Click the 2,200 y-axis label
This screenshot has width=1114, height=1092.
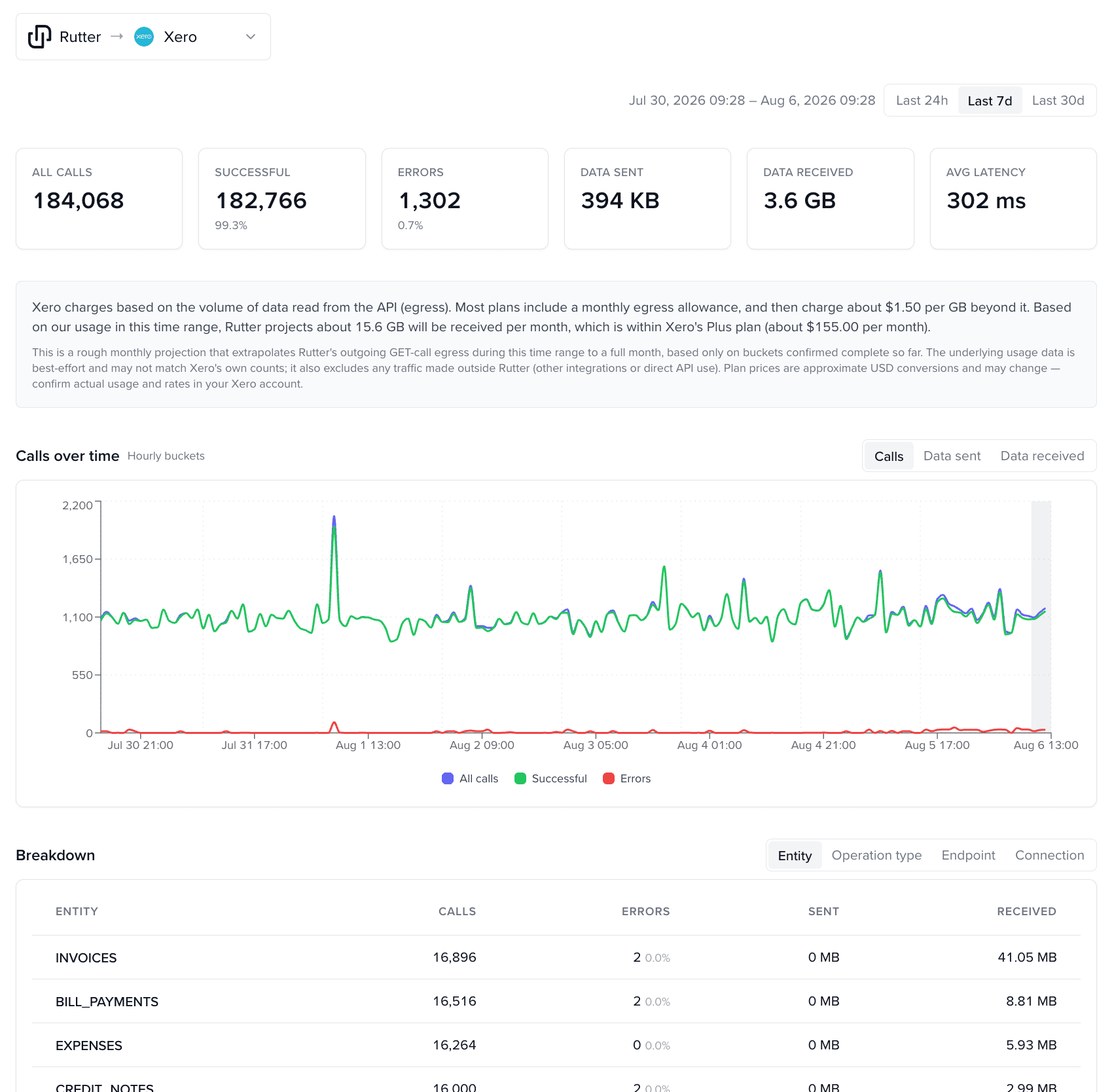click(x=77, y=505)
